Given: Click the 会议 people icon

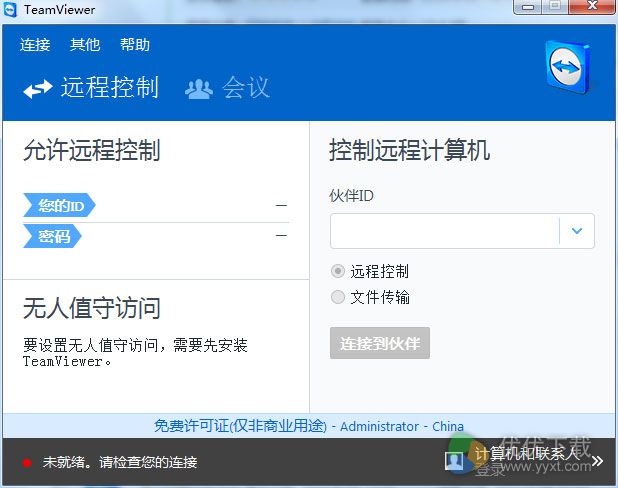Looking at the screenshot, I should (199, 89).
